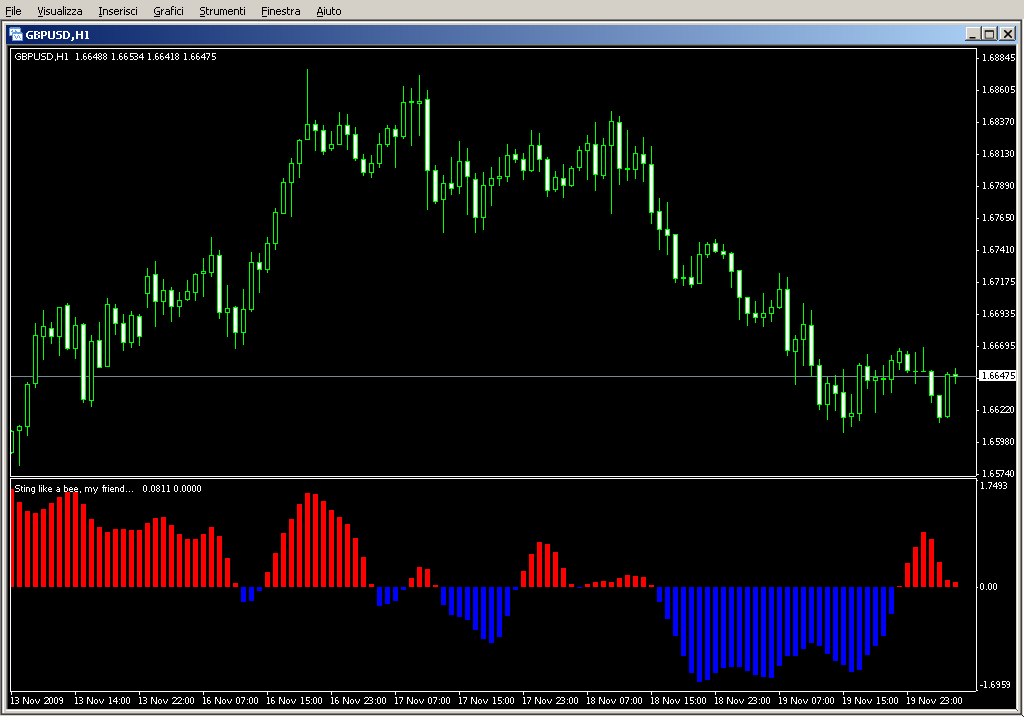
Task: Click the indicator scale value 1.7493
Action: tap(993, 485)
